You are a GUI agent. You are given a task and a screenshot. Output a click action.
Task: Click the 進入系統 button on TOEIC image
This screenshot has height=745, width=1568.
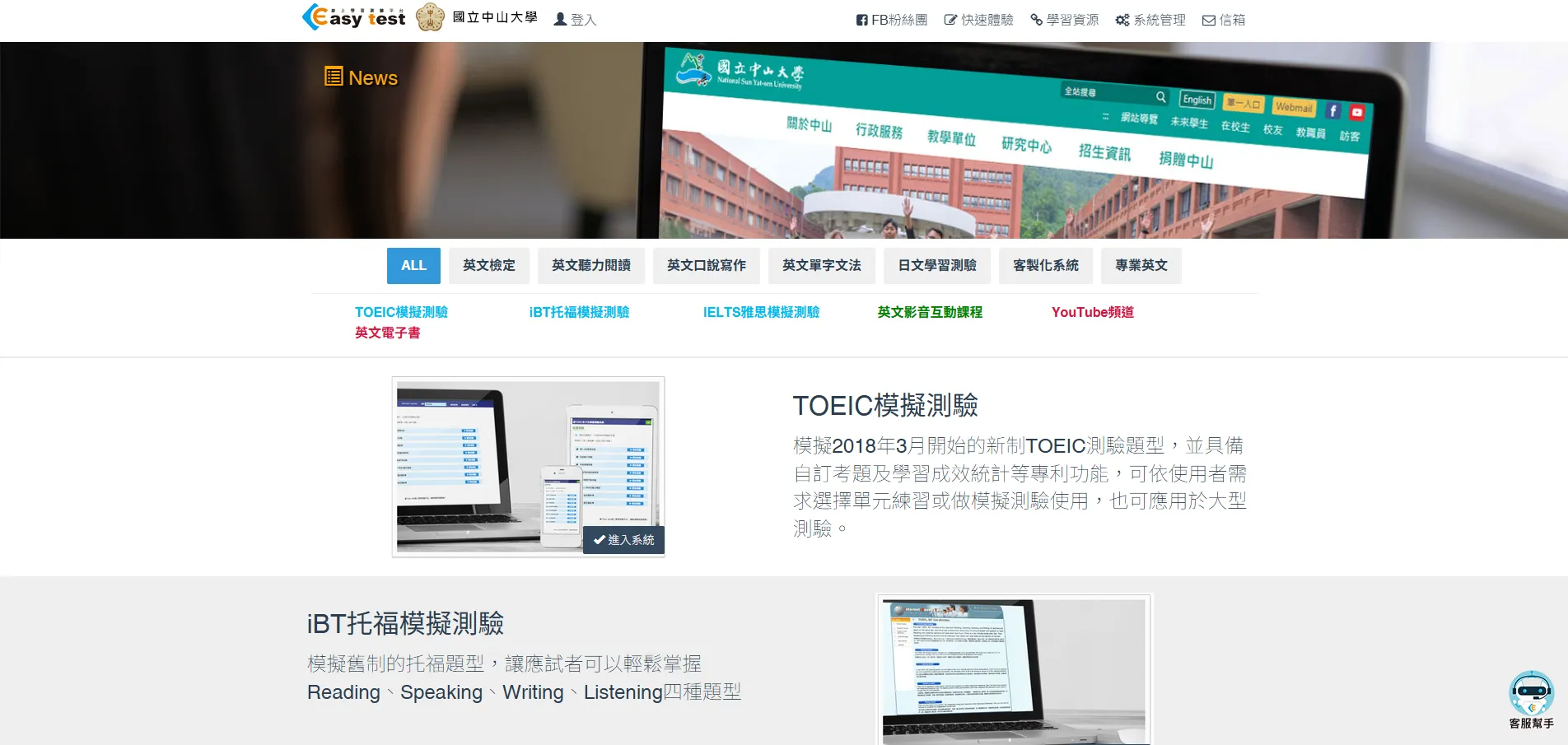pyautogui.click(x=623, y=540)
